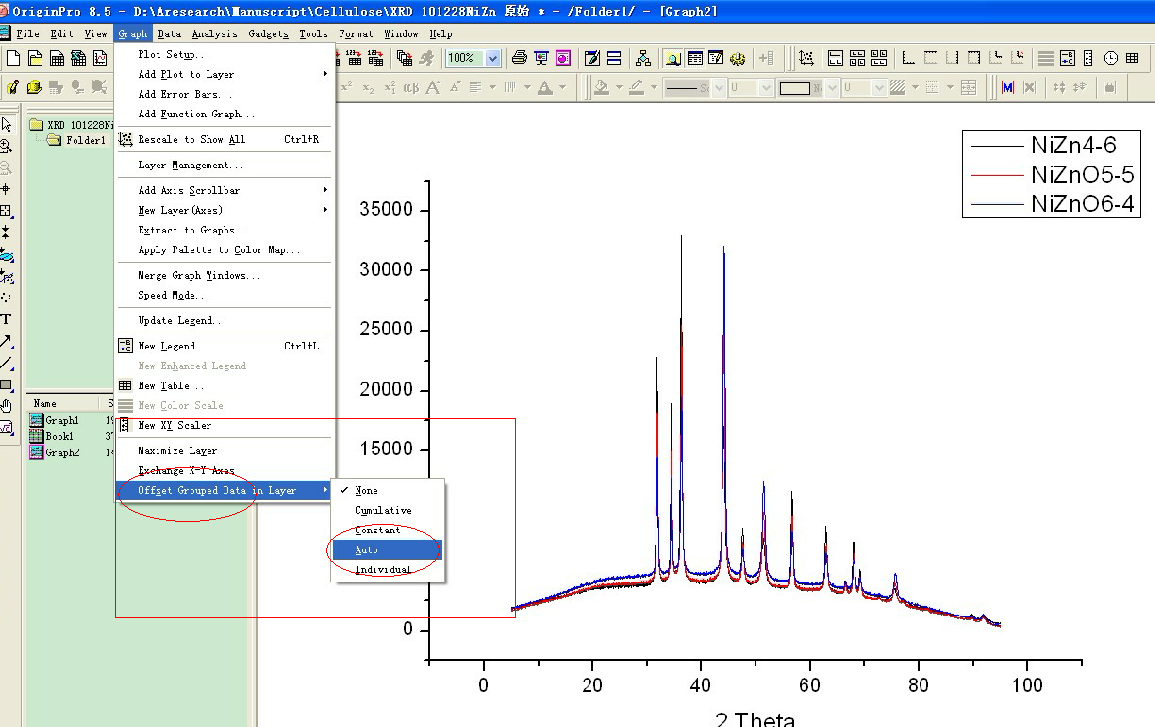
Task: Pick the Arrow drawing tool
Action: [x=6, y=341]
